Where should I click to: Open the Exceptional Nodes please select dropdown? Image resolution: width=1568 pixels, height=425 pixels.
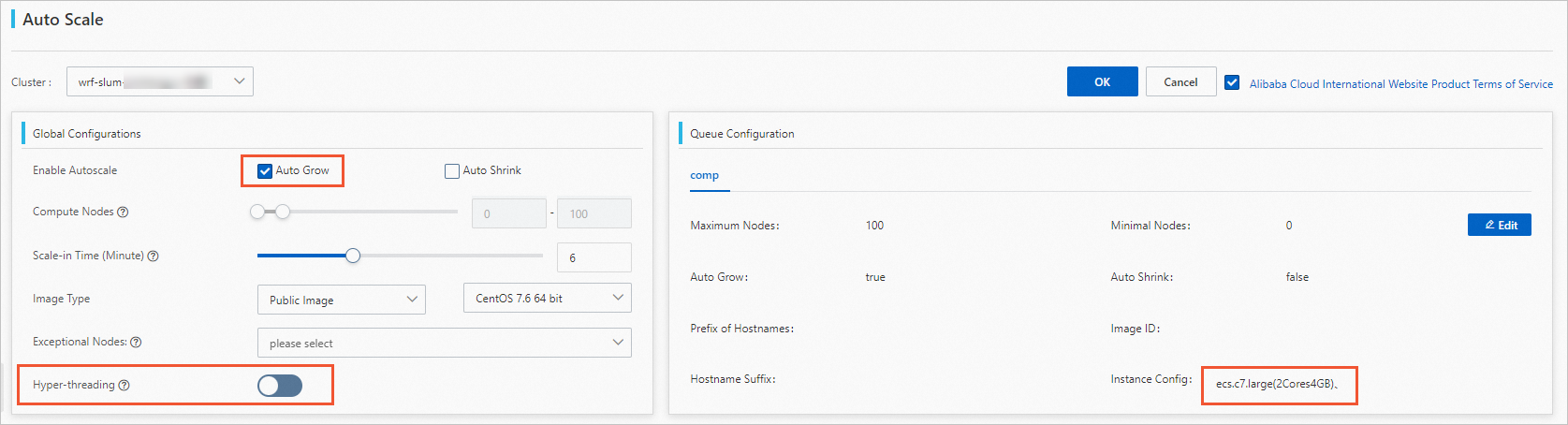(x=444, y=343)
